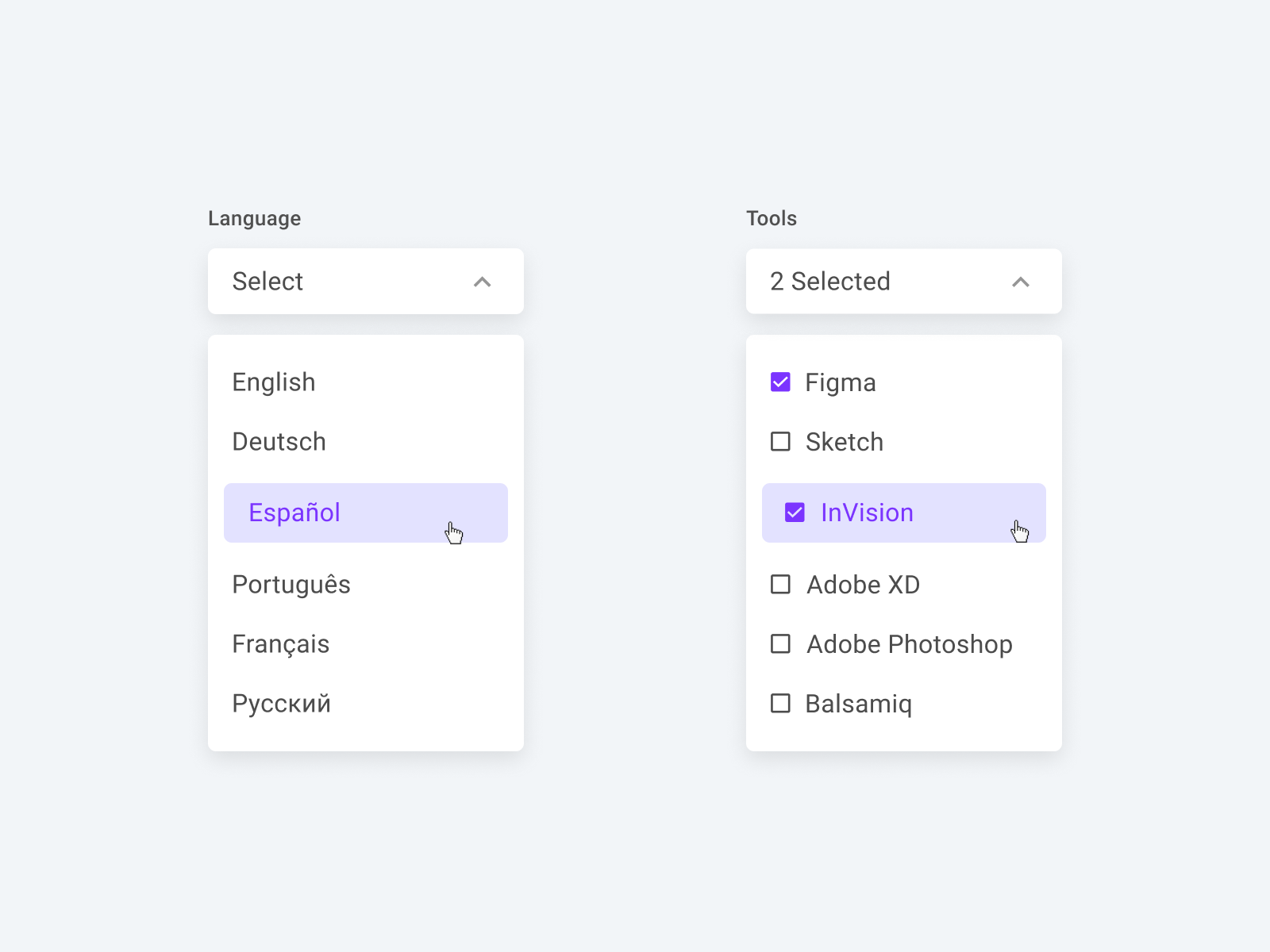Pick Español in the language list

pyautogui.click(x=294, y=512)
